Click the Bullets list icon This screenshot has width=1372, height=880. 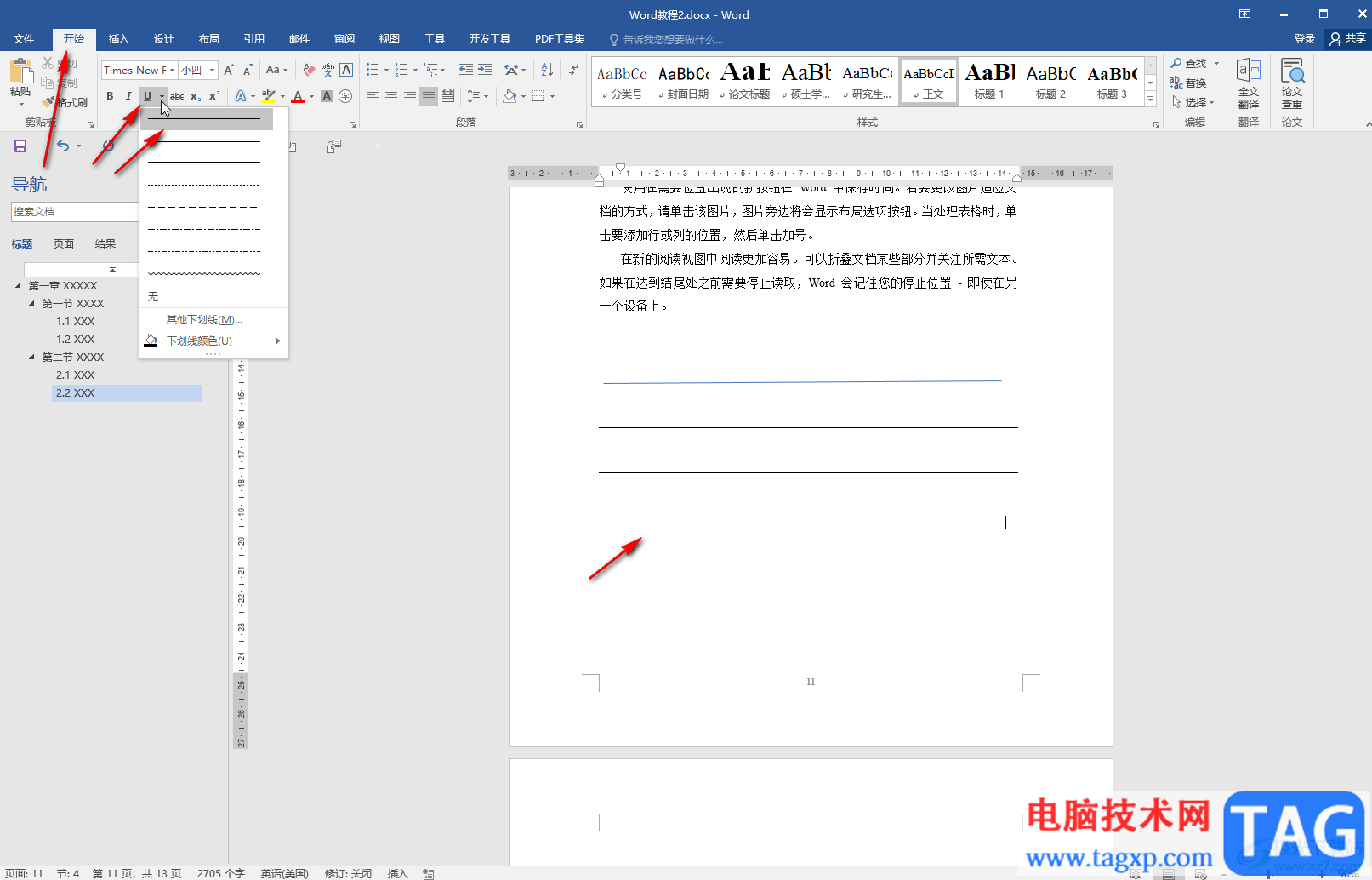point(372,70)
